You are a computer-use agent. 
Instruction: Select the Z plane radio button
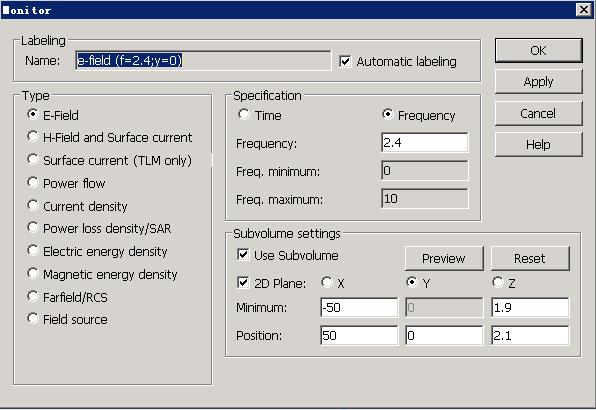pos(498,282)
